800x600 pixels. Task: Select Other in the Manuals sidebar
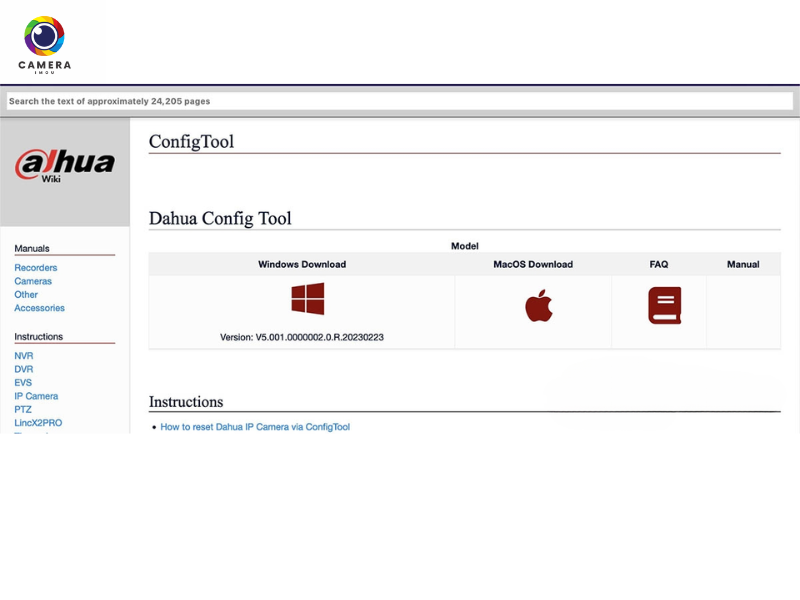tap(26, 295)
